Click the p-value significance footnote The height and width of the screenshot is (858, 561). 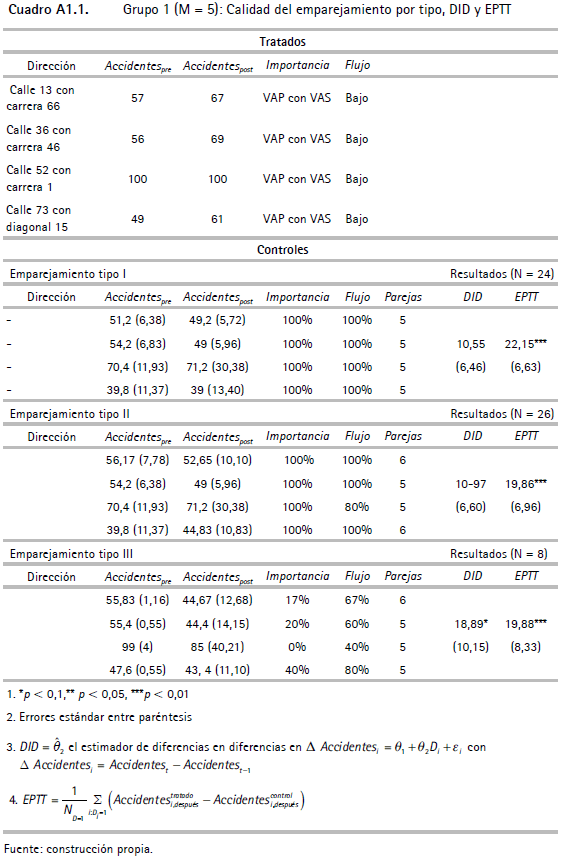click(98, 694)
